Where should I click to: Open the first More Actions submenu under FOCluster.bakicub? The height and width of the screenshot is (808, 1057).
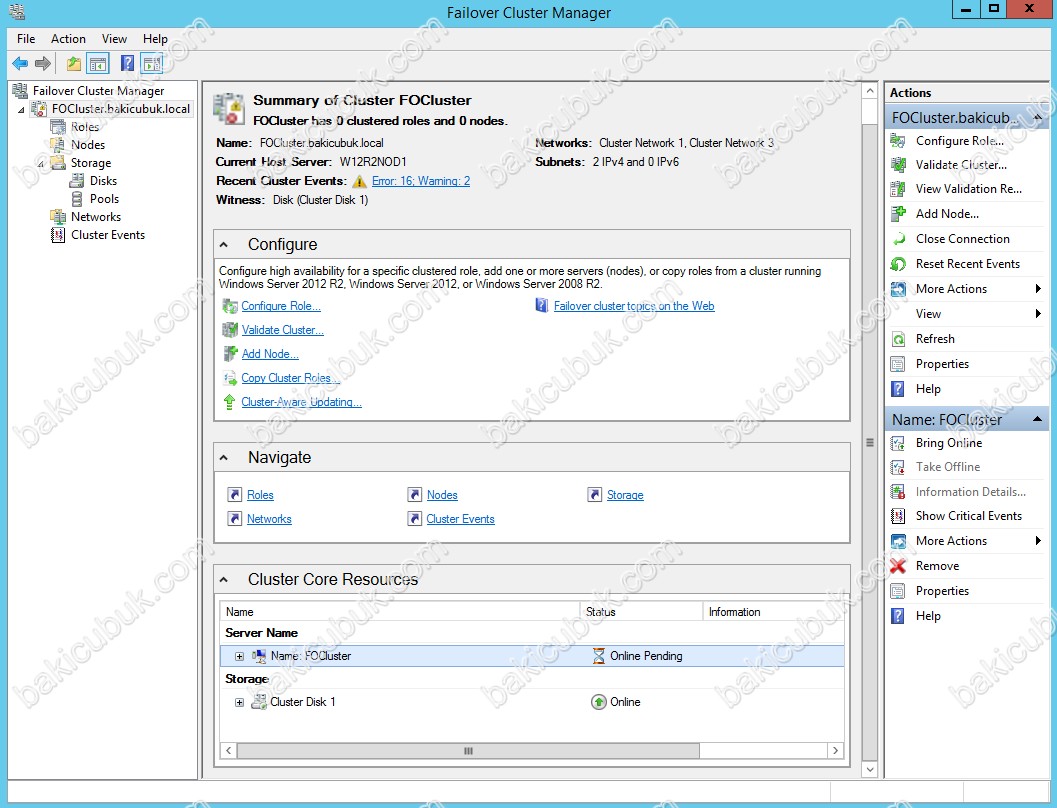point(967,289)
